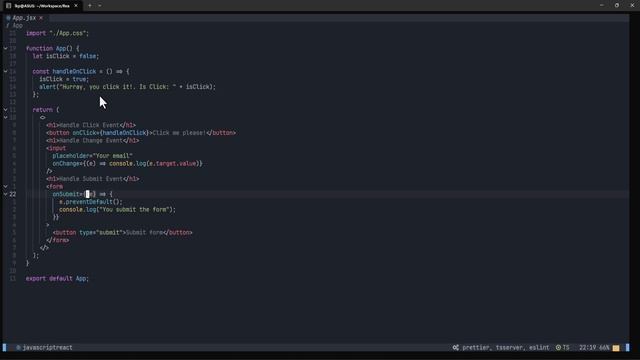Click the Handle Submit Event h1 line
This screenshot has height=360, width=640.
pos(93,179)
